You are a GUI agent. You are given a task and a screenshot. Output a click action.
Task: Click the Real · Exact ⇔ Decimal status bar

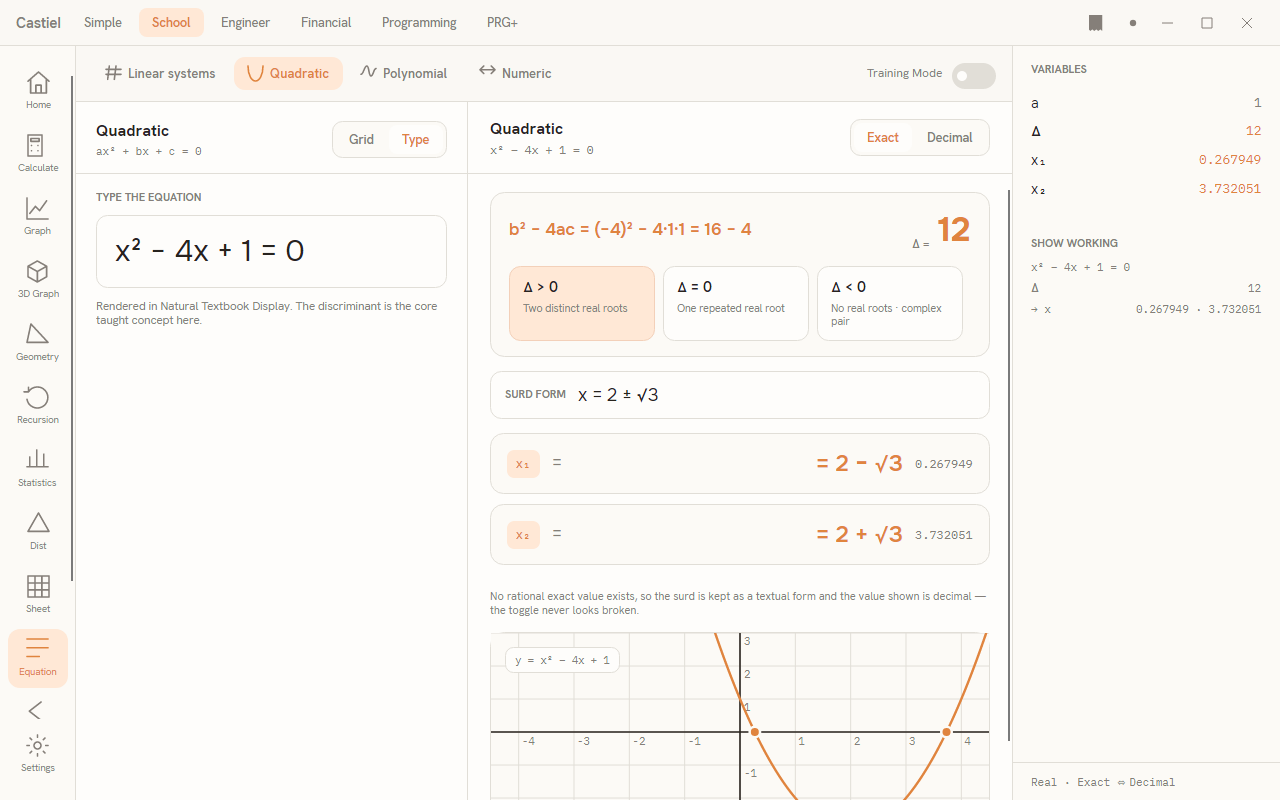[1146, 782]
